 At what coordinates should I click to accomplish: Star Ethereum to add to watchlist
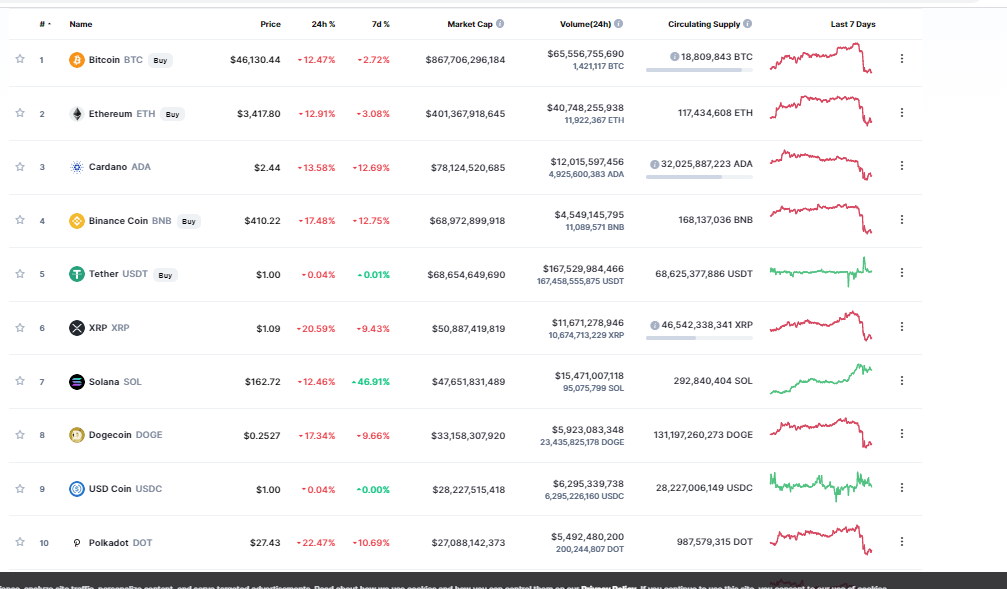(20, 113)
